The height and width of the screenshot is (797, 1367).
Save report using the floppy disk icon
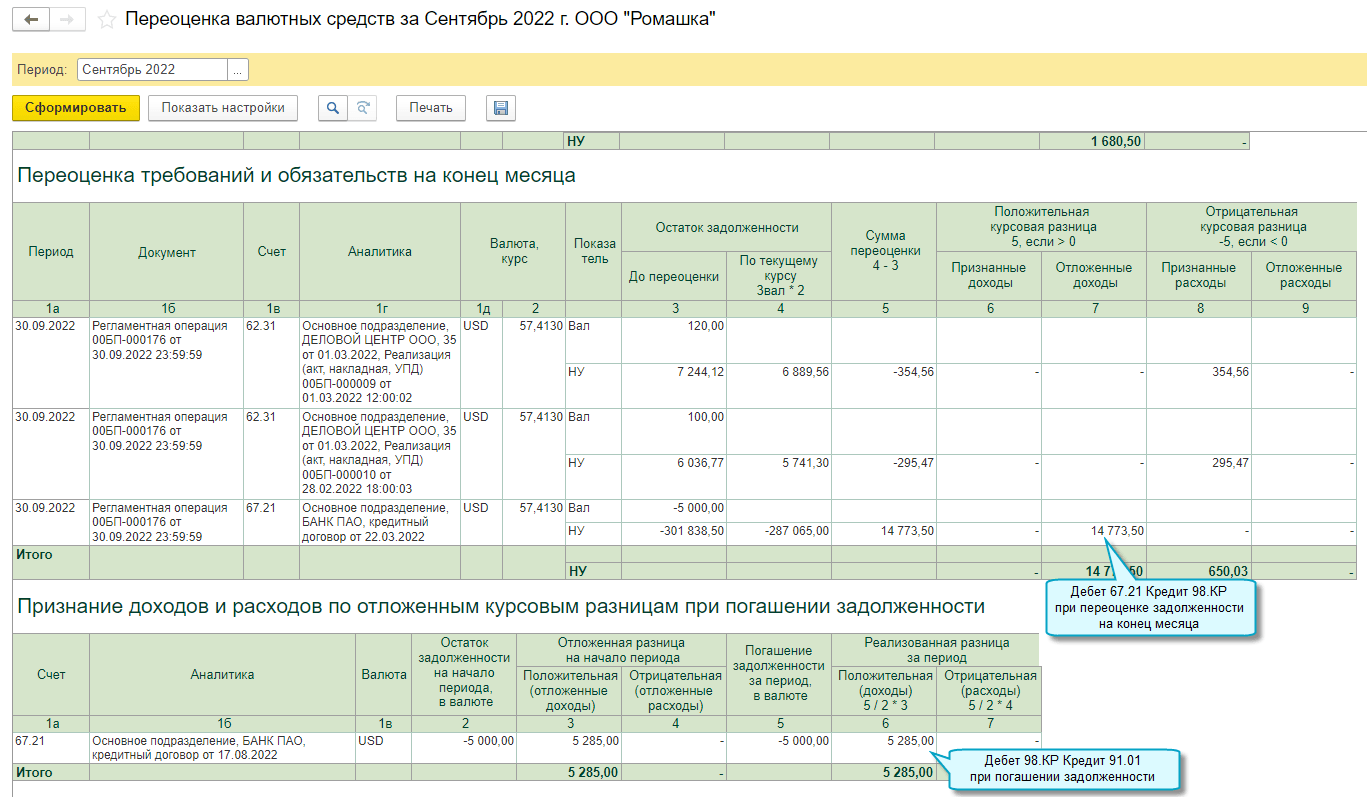(x=500, y=108)
